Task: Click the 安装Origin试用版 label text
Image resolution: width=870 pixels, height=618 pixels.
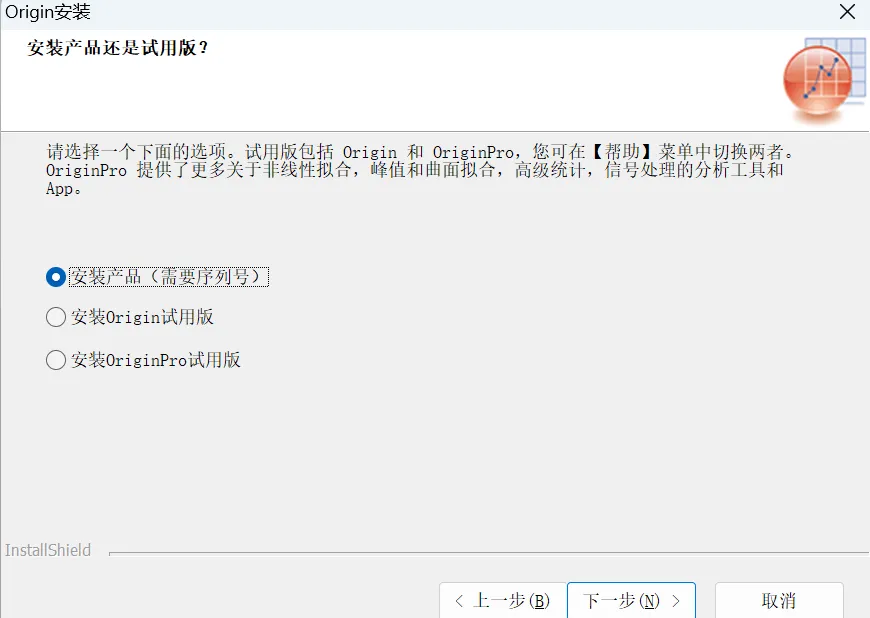Action: click(x=142, y=317)
